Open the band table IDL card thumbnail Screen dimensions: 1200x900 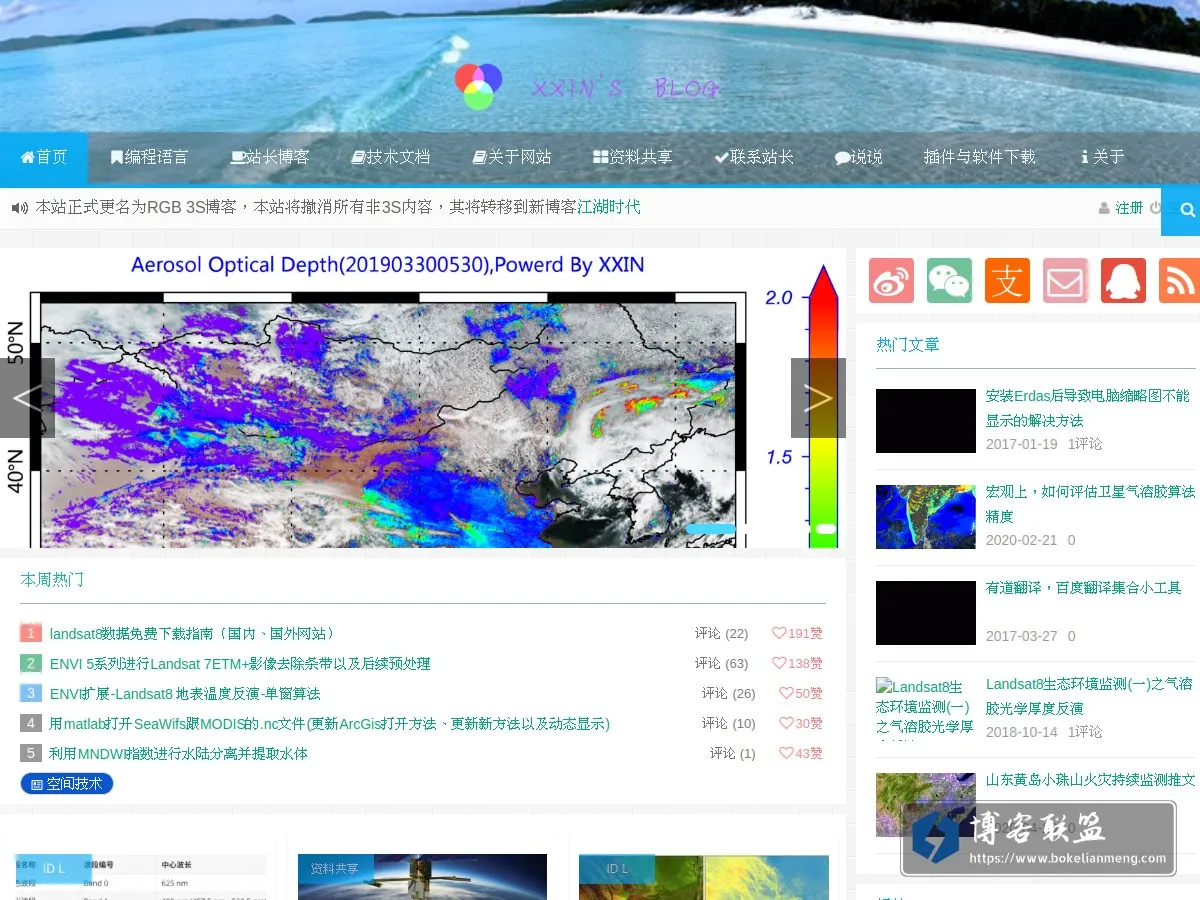tap(141, 877)
